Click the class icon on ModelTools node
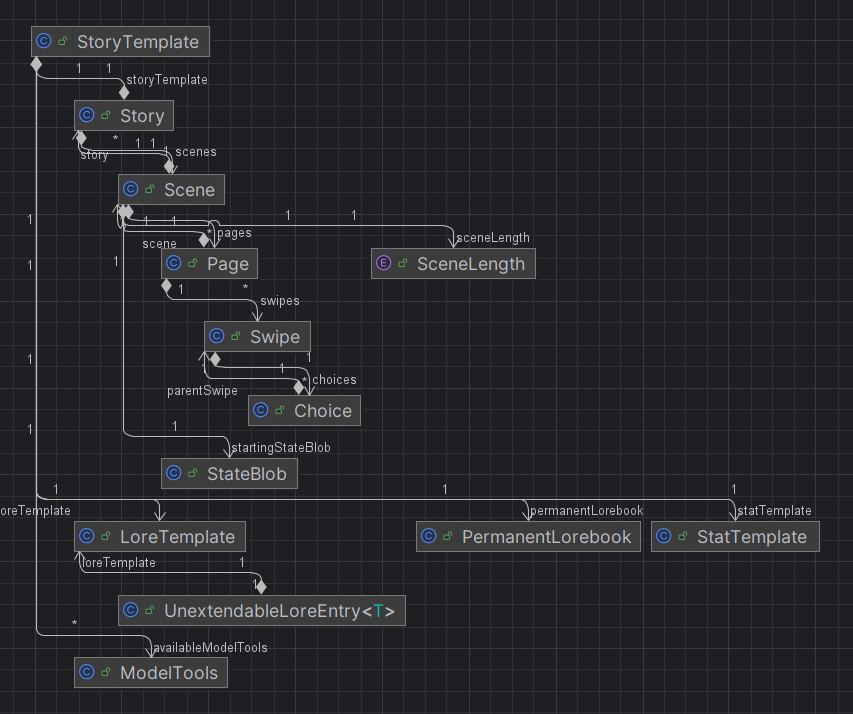 (86, 673)
